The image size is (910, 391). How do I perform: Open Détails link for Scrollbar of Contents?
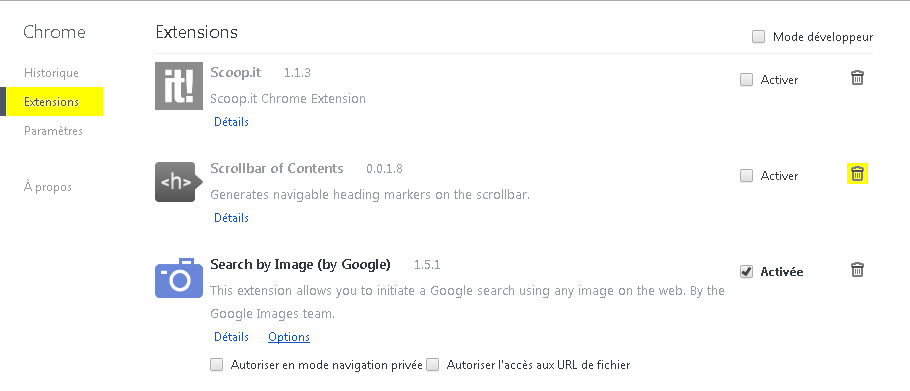click(x=231, y=218)
